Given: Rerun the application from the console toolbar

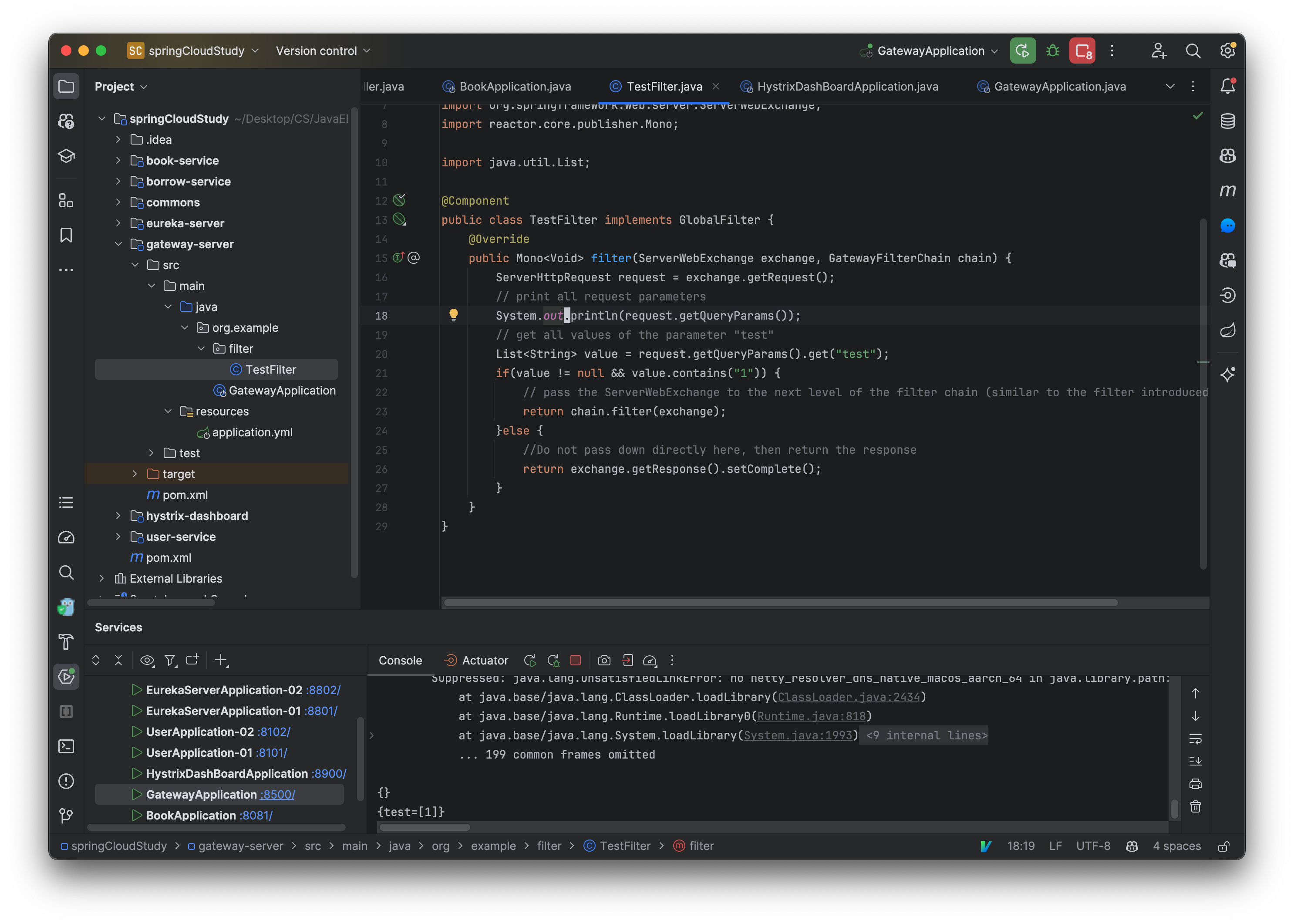Looking at the screenshot, I should [529, 660].
